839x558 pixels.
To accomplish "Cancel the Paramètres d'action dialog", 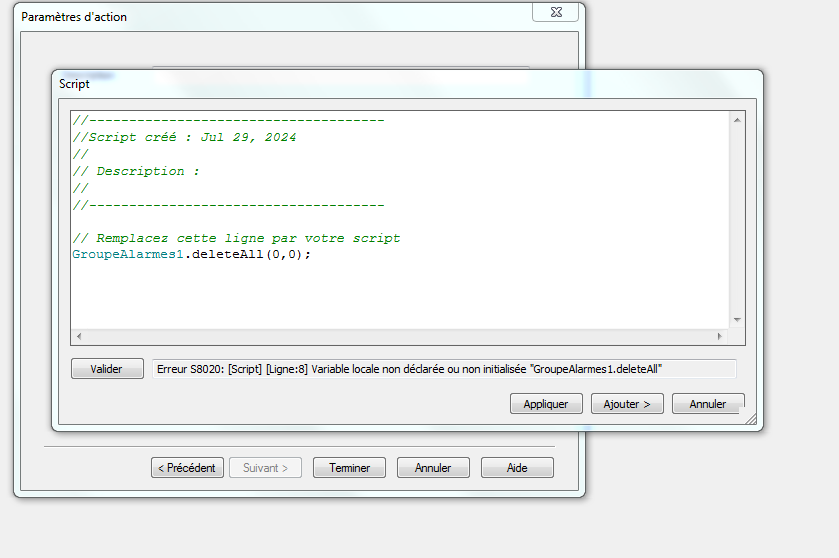I will coord(433,467).
